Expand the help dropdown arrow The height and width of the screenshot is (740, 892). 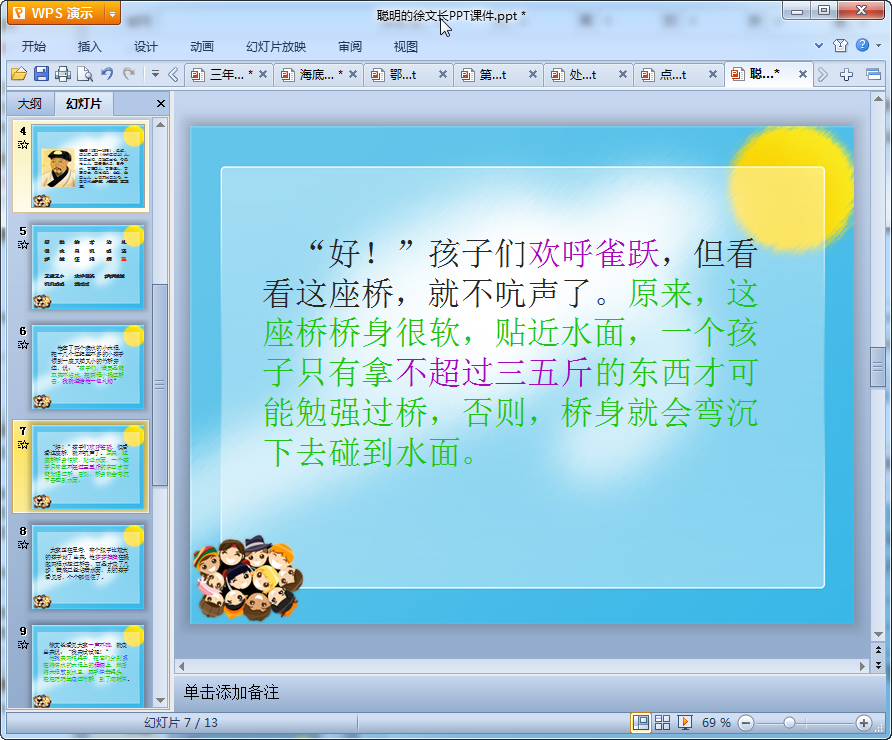[878, 46]
